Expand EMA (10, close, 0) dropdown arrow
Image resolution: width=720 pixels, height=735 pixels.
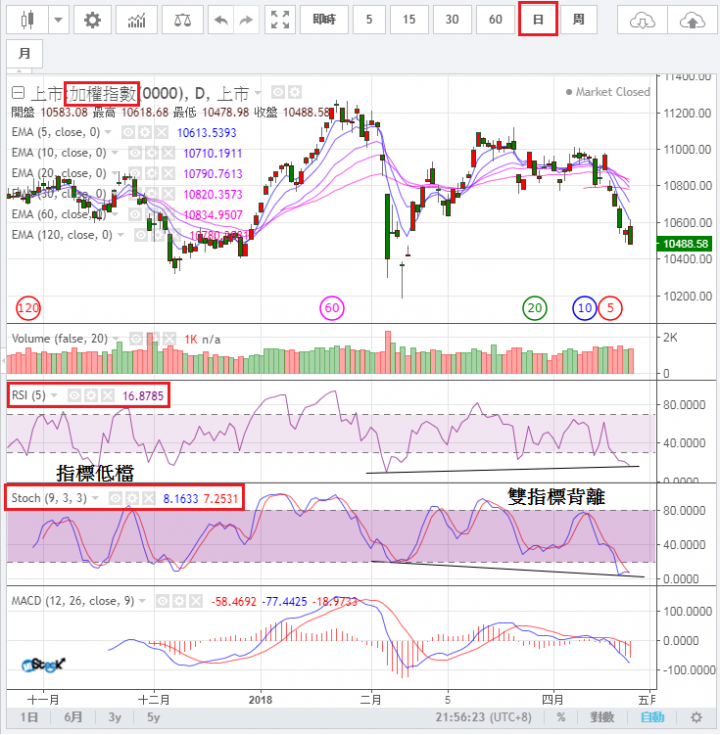tap(114, 153)
